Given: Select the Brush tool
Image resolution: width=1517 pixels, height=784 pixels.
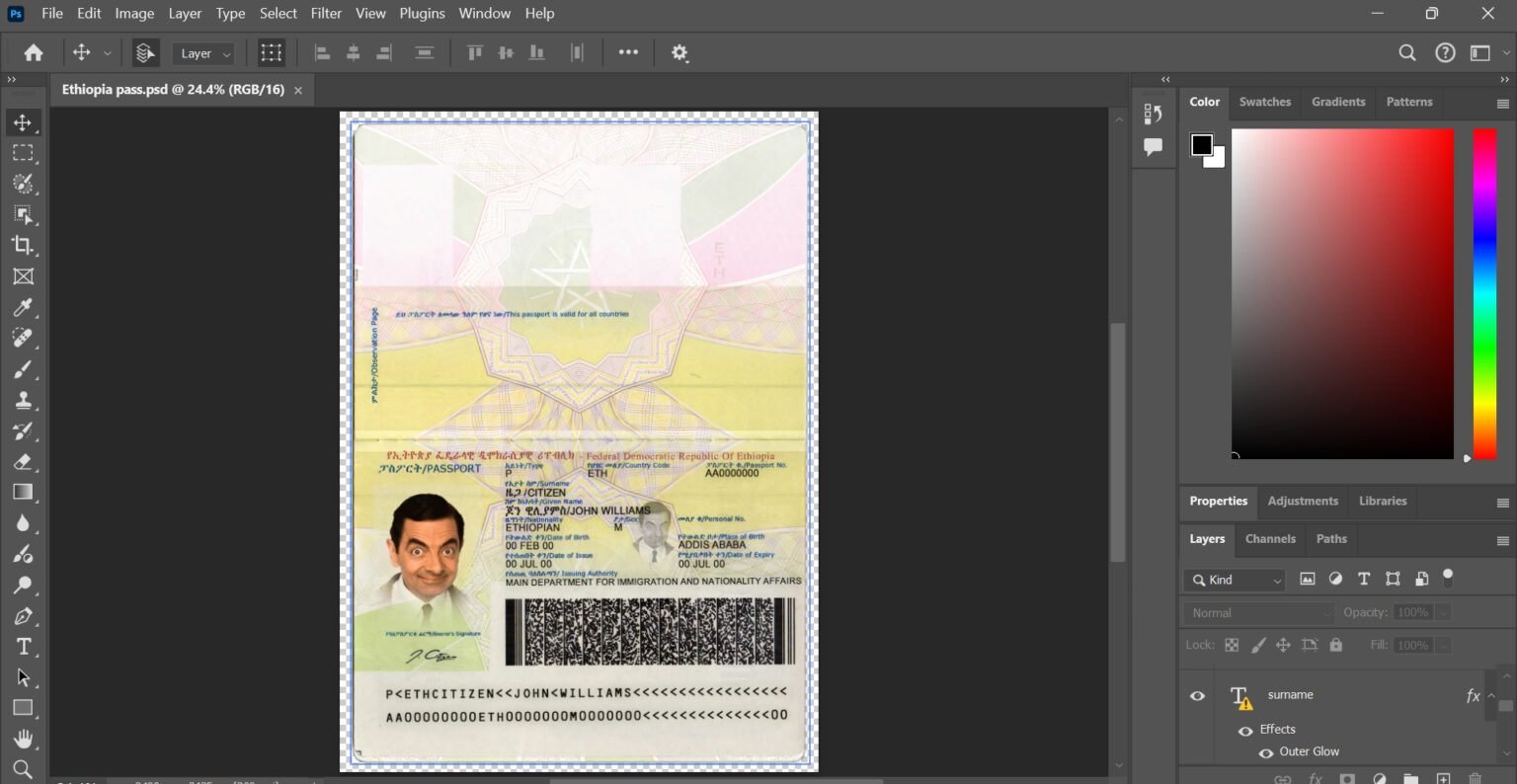Looking at the screenshot, I should point(23,369).
